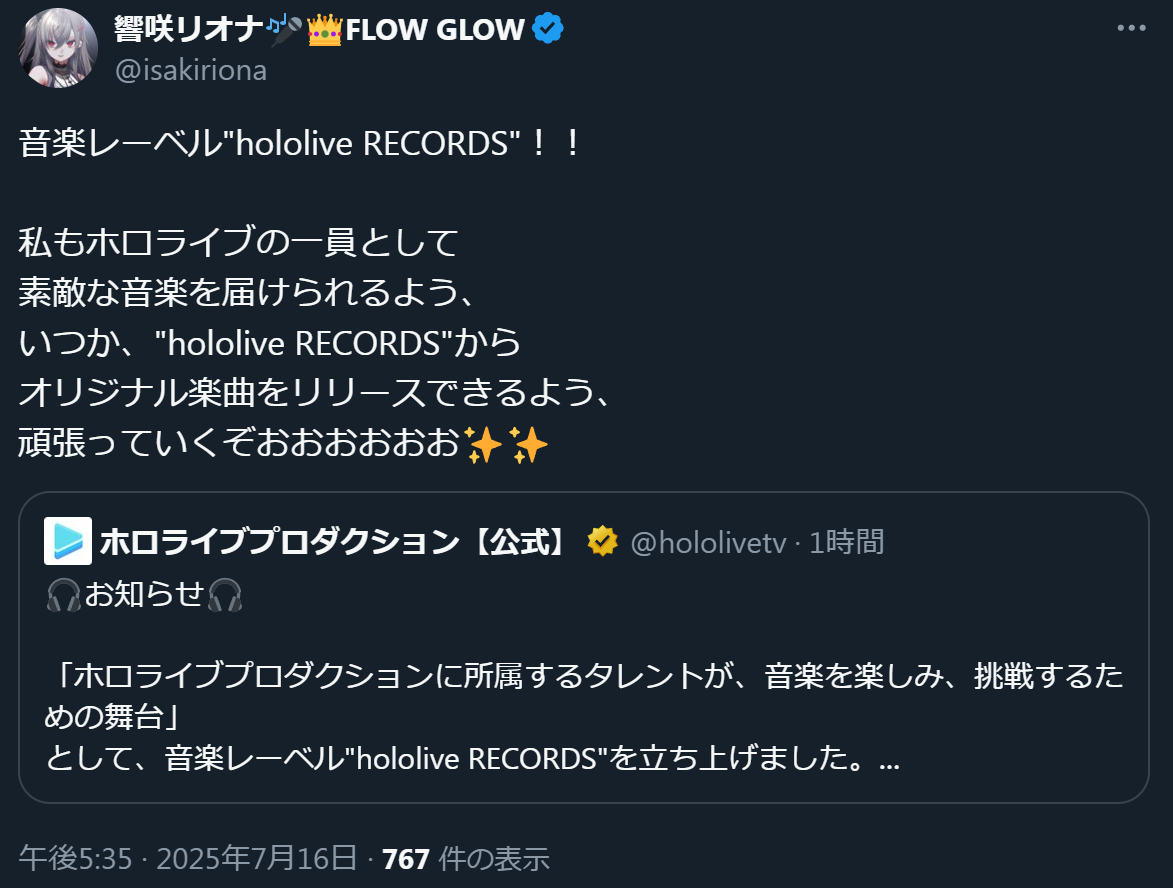
Task: Click the ホロライブプロダクション【公式】 name
Action: coord(334,542)
